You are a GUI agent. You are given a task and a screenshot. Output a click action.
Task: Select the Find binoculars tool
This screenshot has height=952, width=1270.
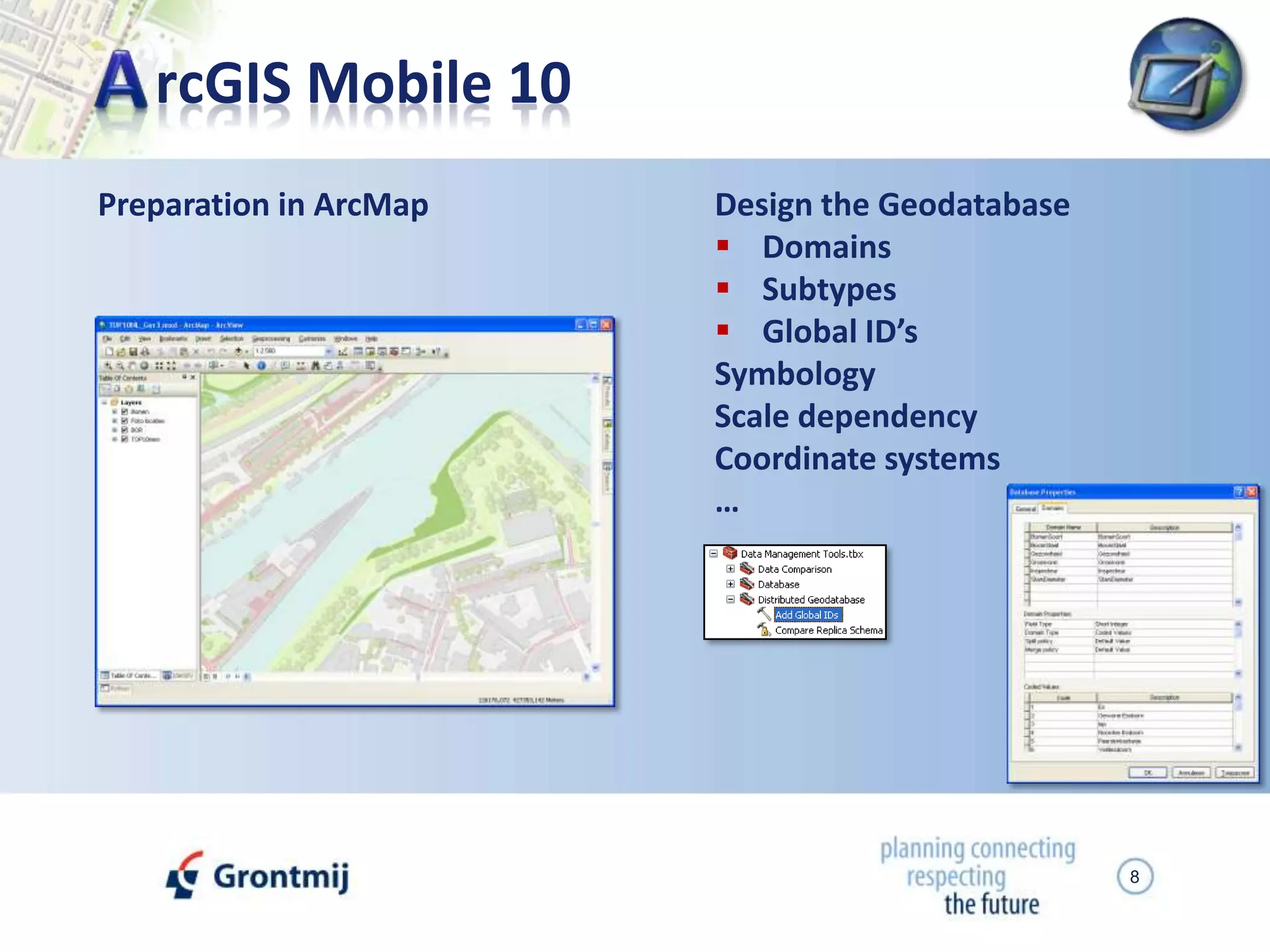point(315,366)
